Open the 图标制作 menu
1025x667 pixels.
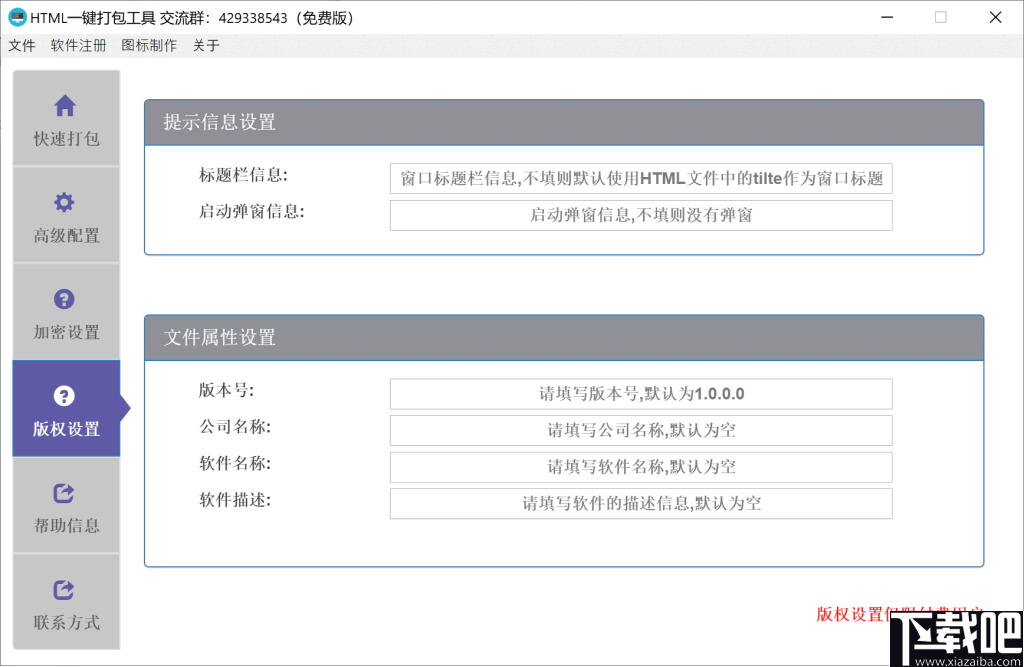(149, 45)
